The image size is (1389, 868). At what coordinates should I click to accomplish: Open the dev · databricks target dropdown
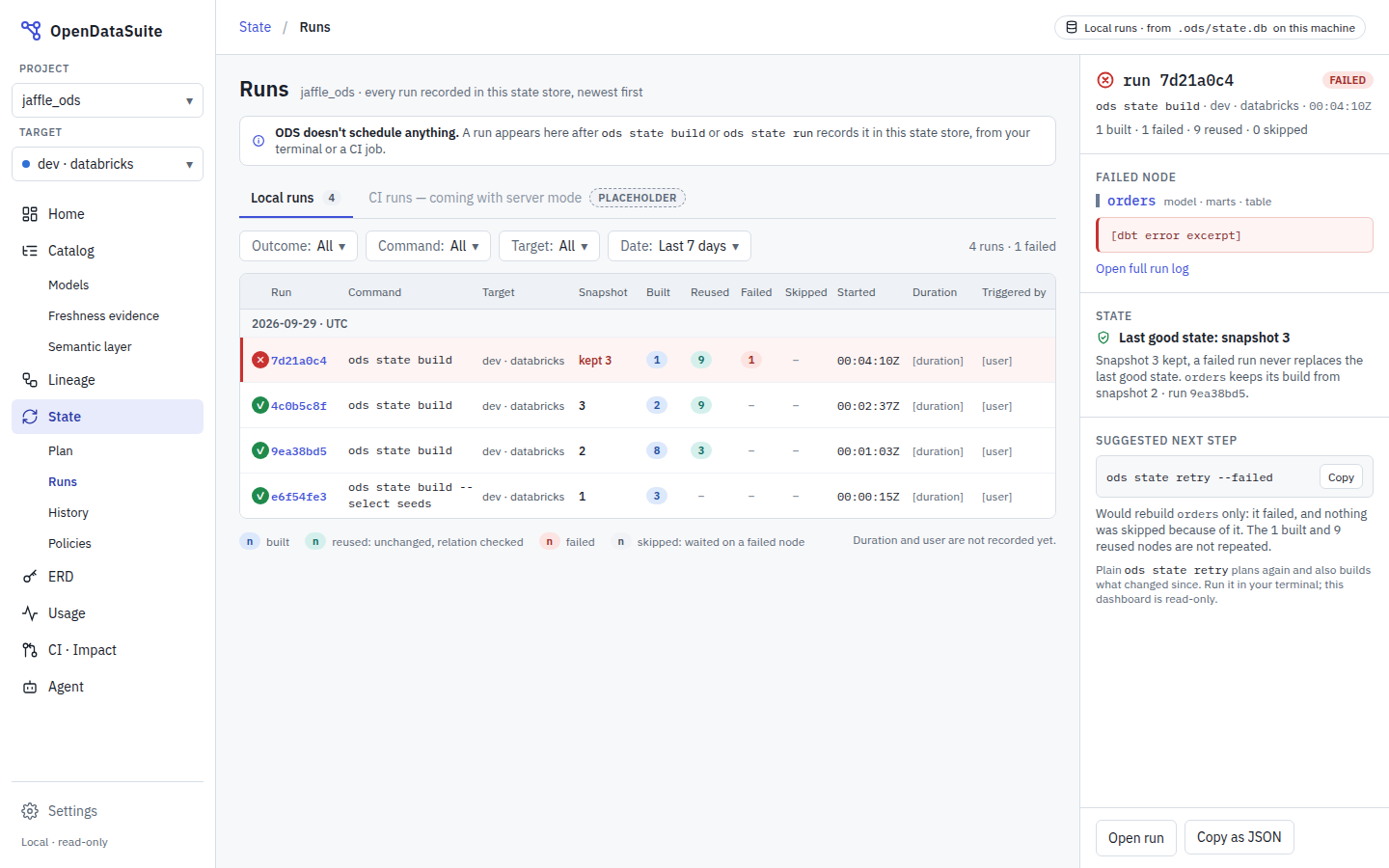coord(107,164)
